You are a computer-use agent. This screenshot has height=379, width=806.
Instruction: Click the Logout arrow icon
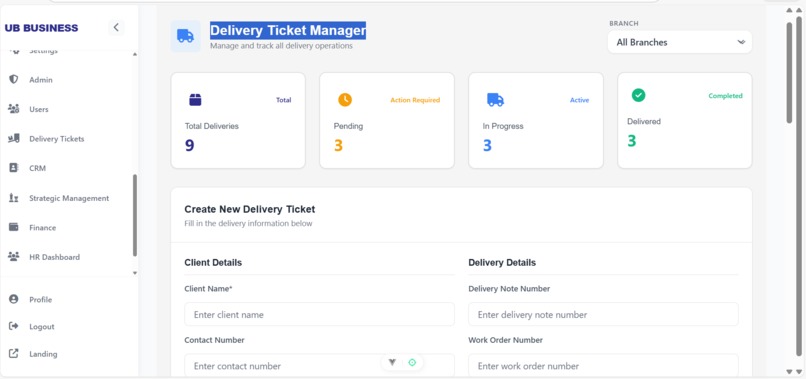point(14,326)
